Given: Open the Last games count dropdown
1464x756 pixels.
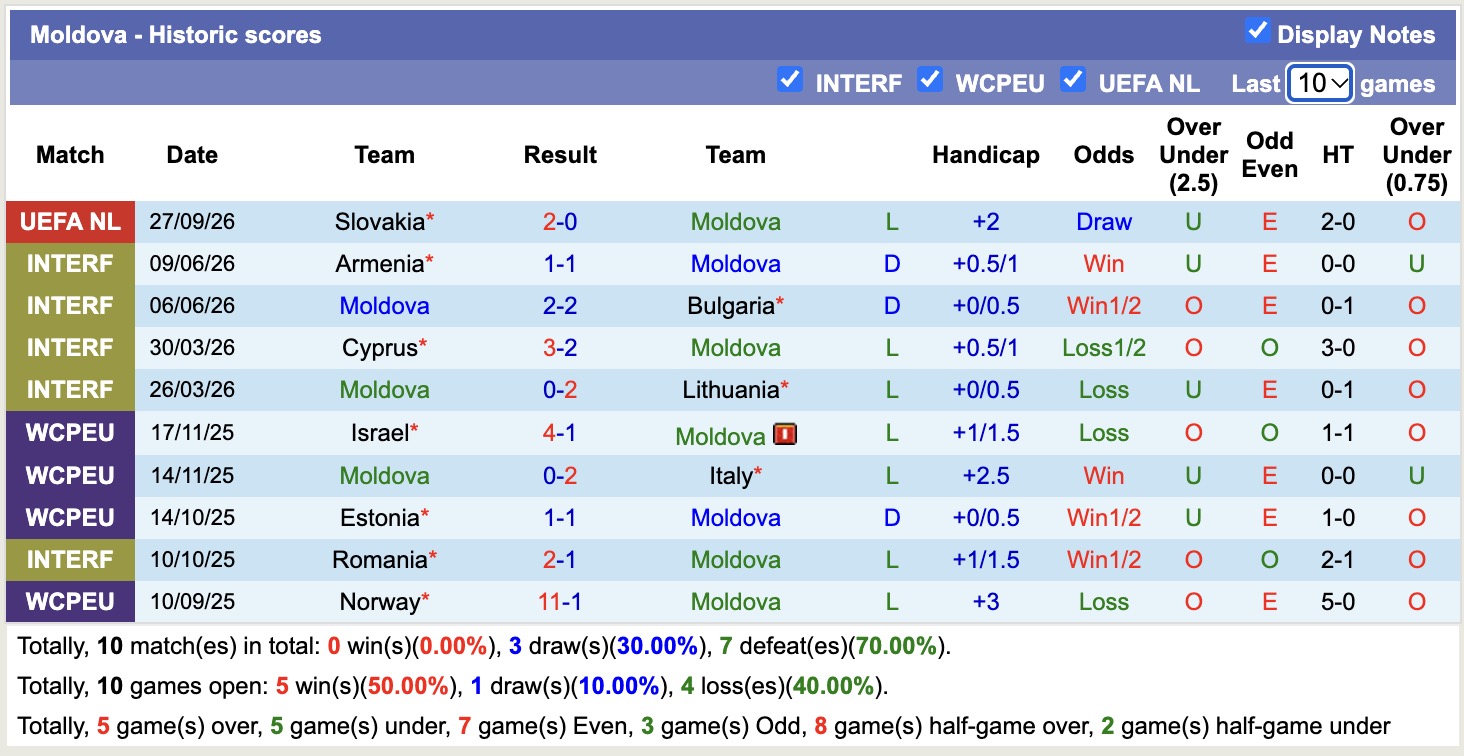Looking at the screenshot, I should (1320, 83).
